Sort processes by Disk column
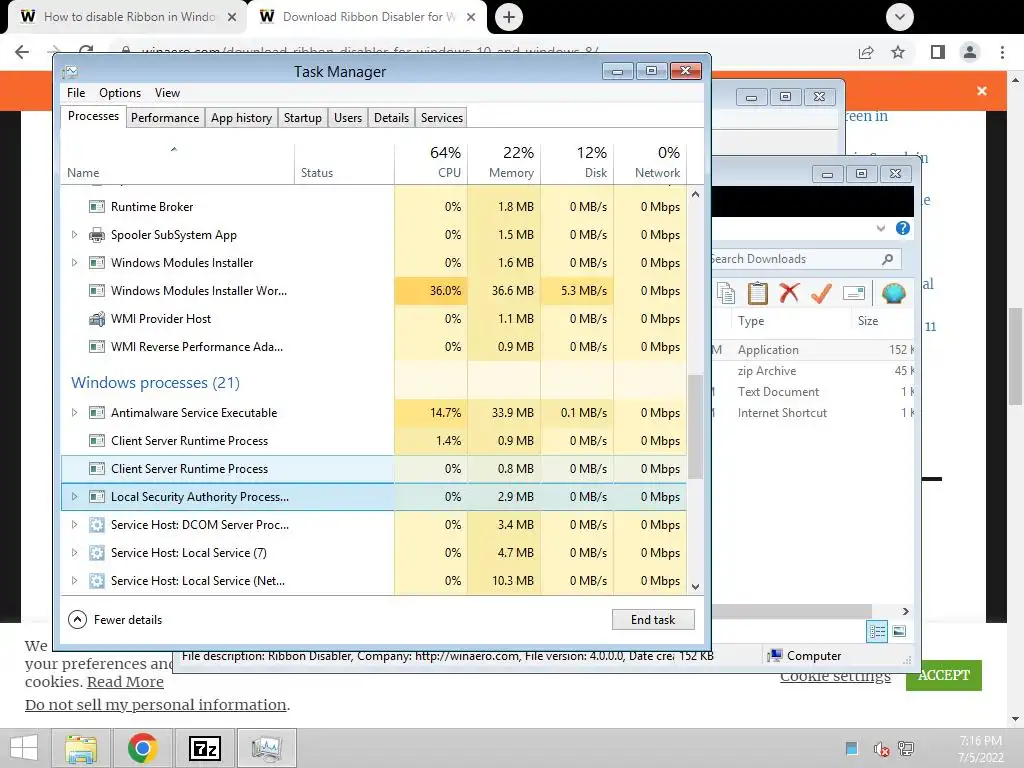 [577, 162]
